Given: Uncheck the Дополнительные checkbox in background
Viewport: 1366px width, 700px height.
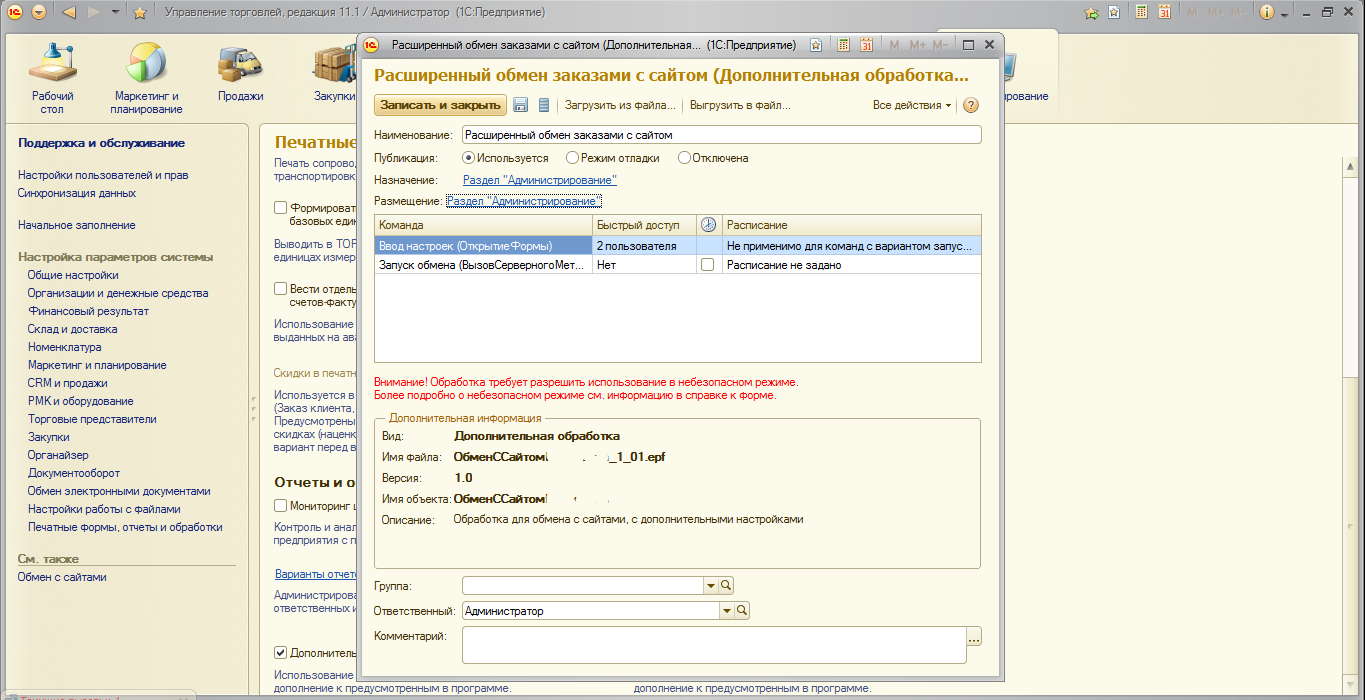Looking at the screenshot, I should [x=281, y=652].
